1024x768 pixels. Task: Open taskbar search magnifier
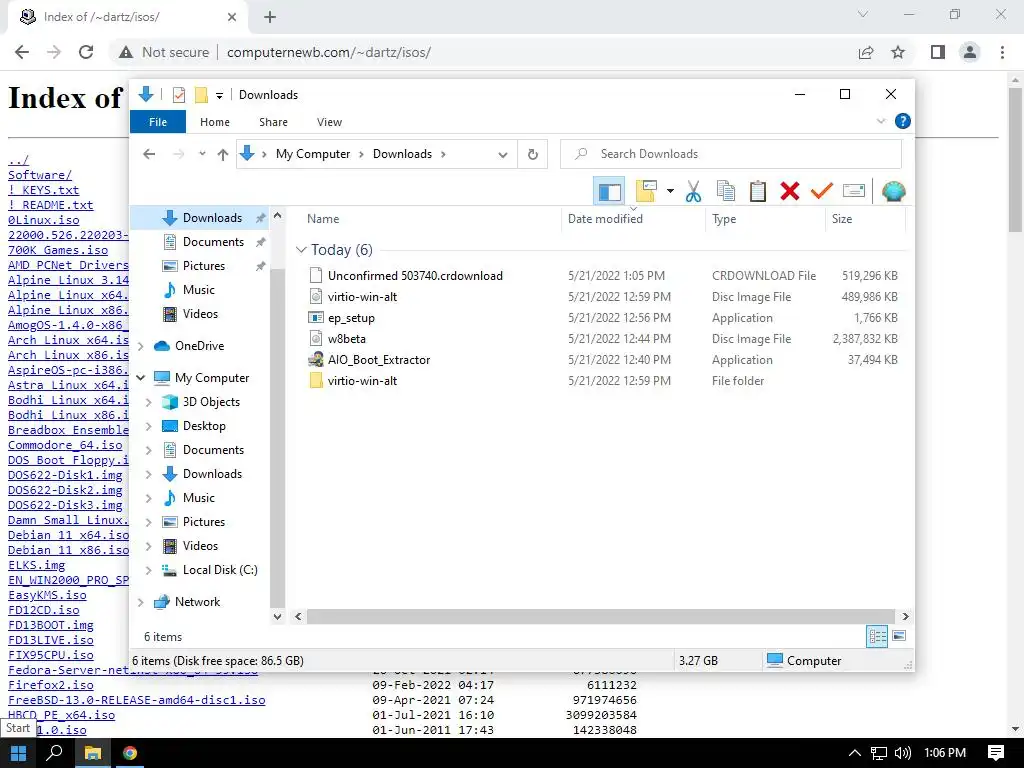[55, 753]
